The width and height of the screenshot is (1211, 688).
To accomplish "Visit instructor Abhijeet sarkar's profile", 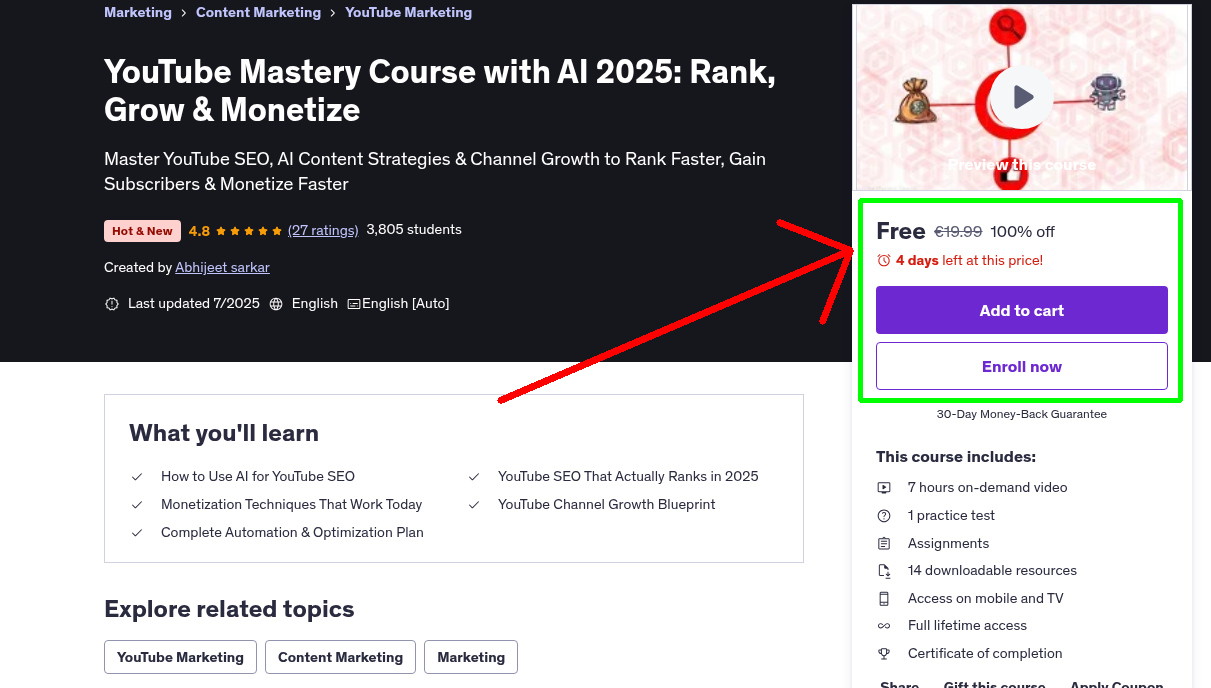I will pyautogui.click(x=222, y=267).
